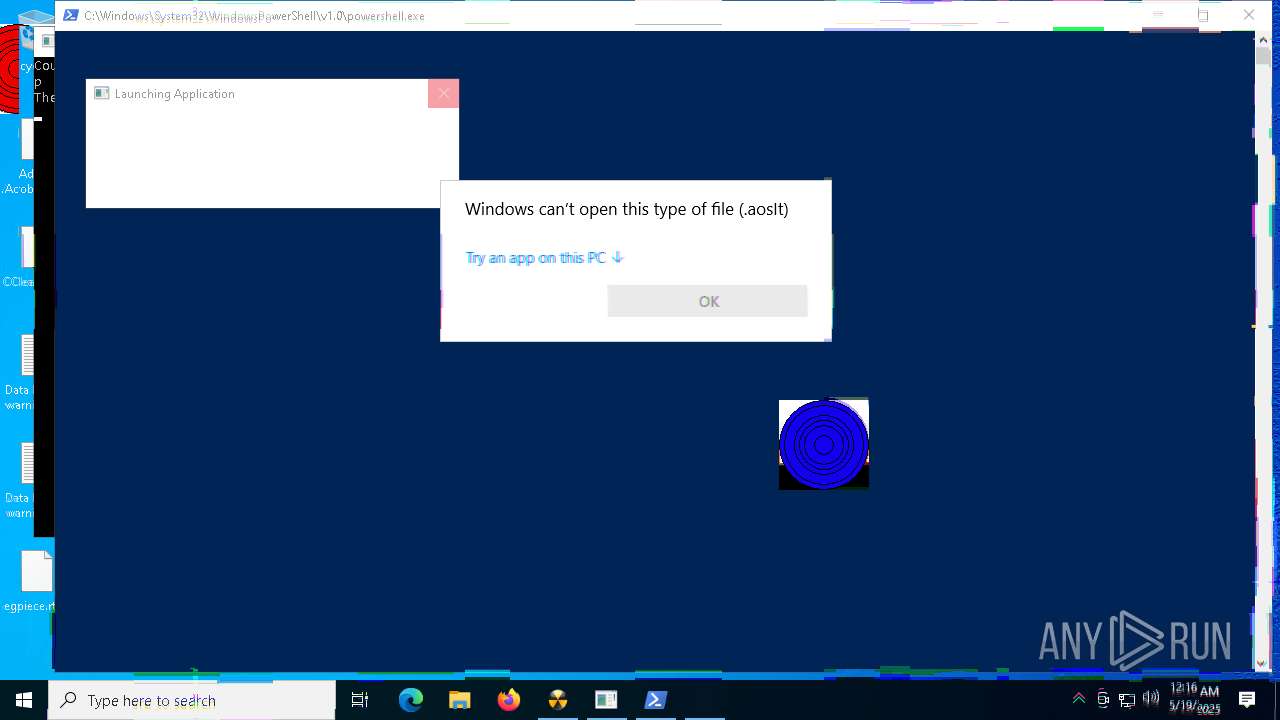
Task: Show hidden system tray icons
Action: (x=1079, y=699)
